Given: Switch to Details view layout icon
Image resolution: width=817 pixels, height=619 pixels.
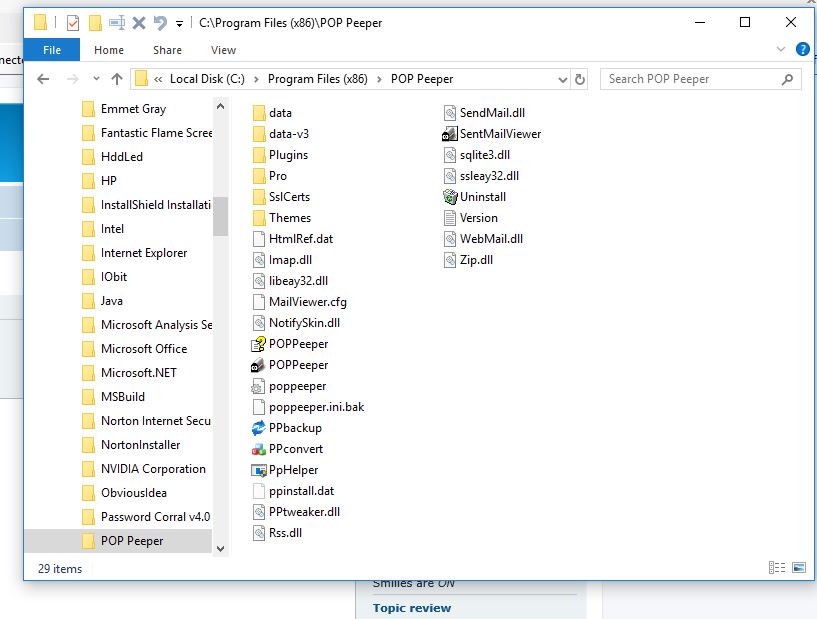Looking at the screenshot, I should (776, 567).
